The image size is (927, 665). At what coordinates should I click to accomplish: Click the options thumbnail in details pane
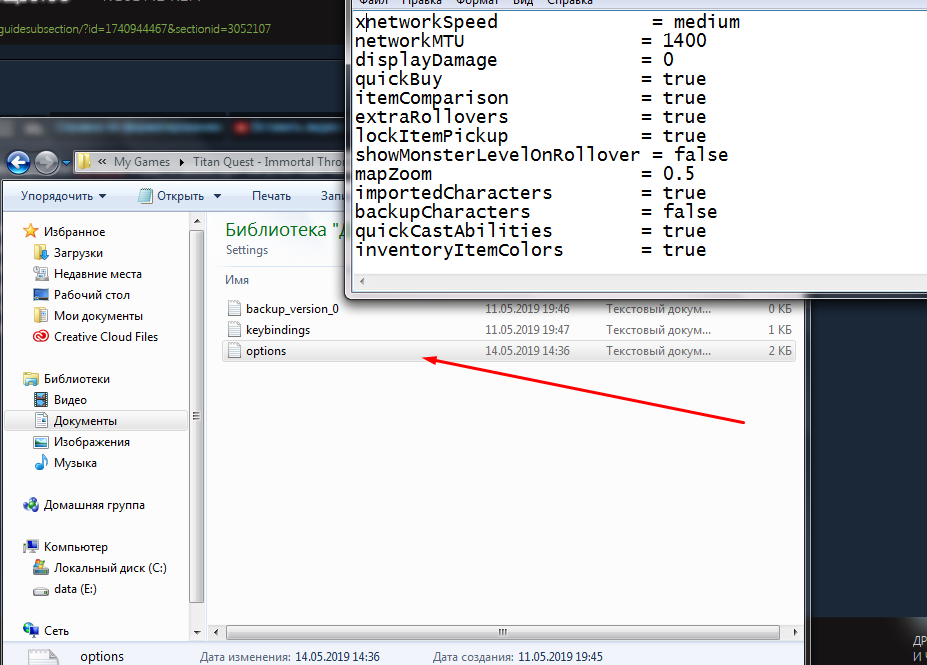[43, 657]
